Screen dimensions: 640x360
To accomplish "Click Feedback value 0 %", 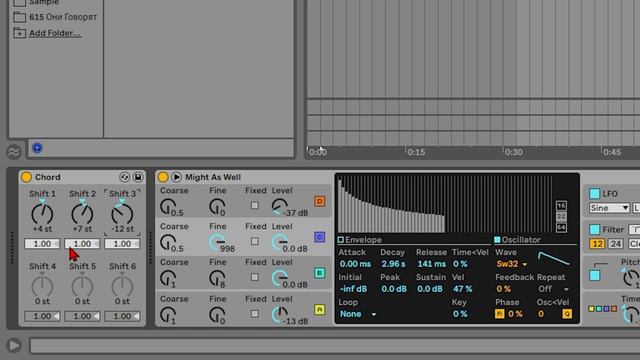I will pos(503,289).
